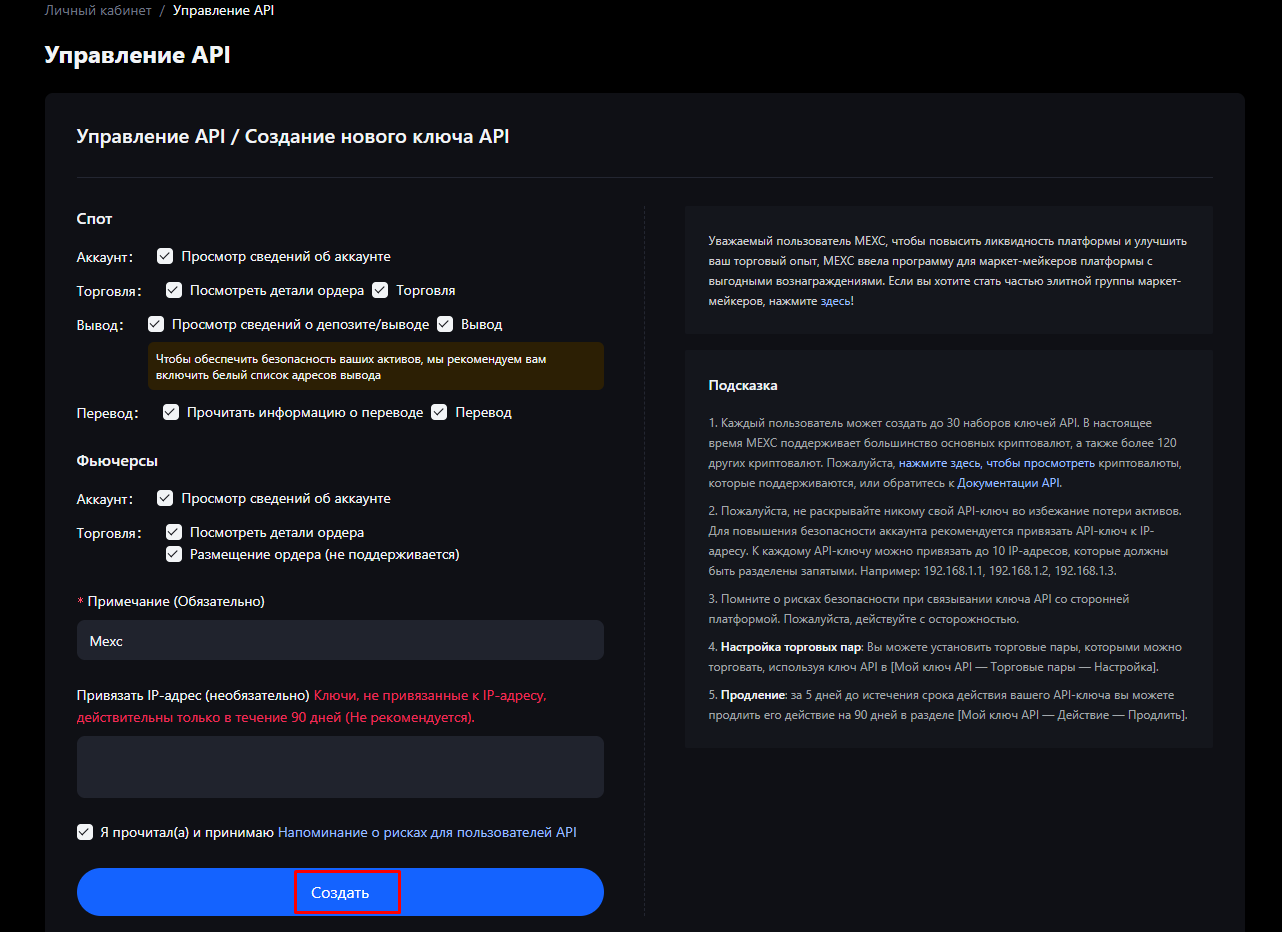Click the 'Примечание' note input field

[x=340, y=640]
